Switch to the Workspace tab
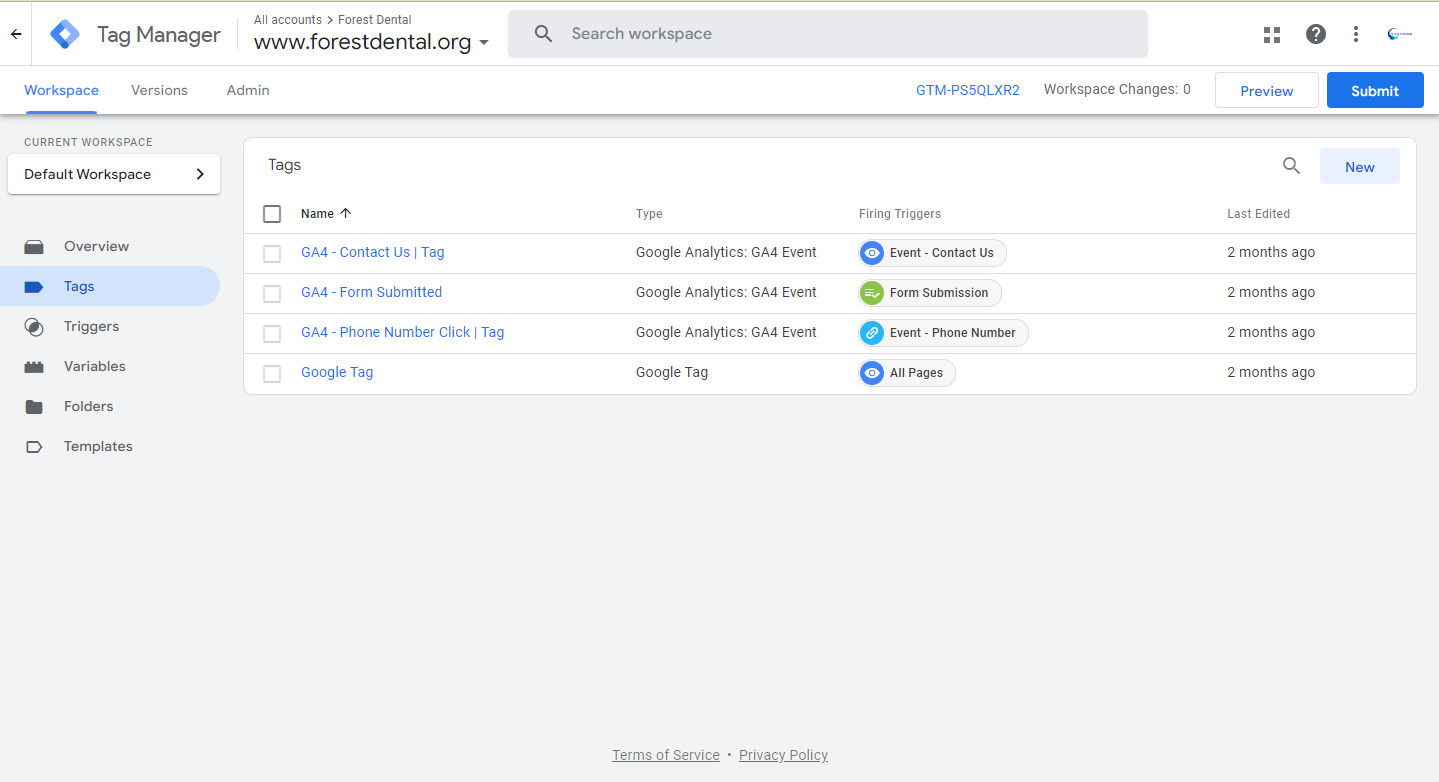The width and height of the screenshot is (1439, 782). pyautogui.click(x=61, y=90)
